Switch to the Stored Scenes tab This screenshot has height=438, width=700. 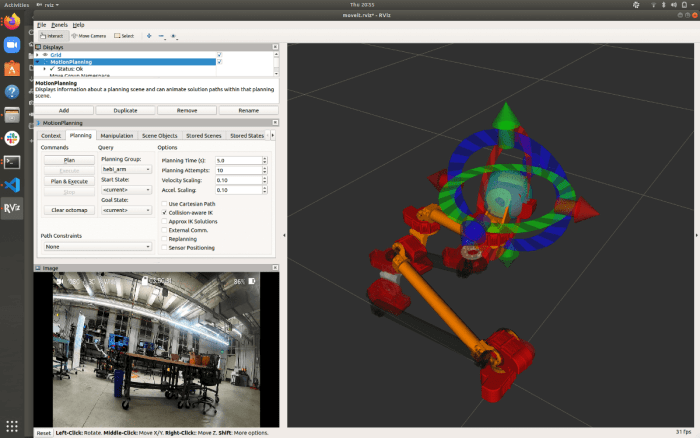coord(204,135)
